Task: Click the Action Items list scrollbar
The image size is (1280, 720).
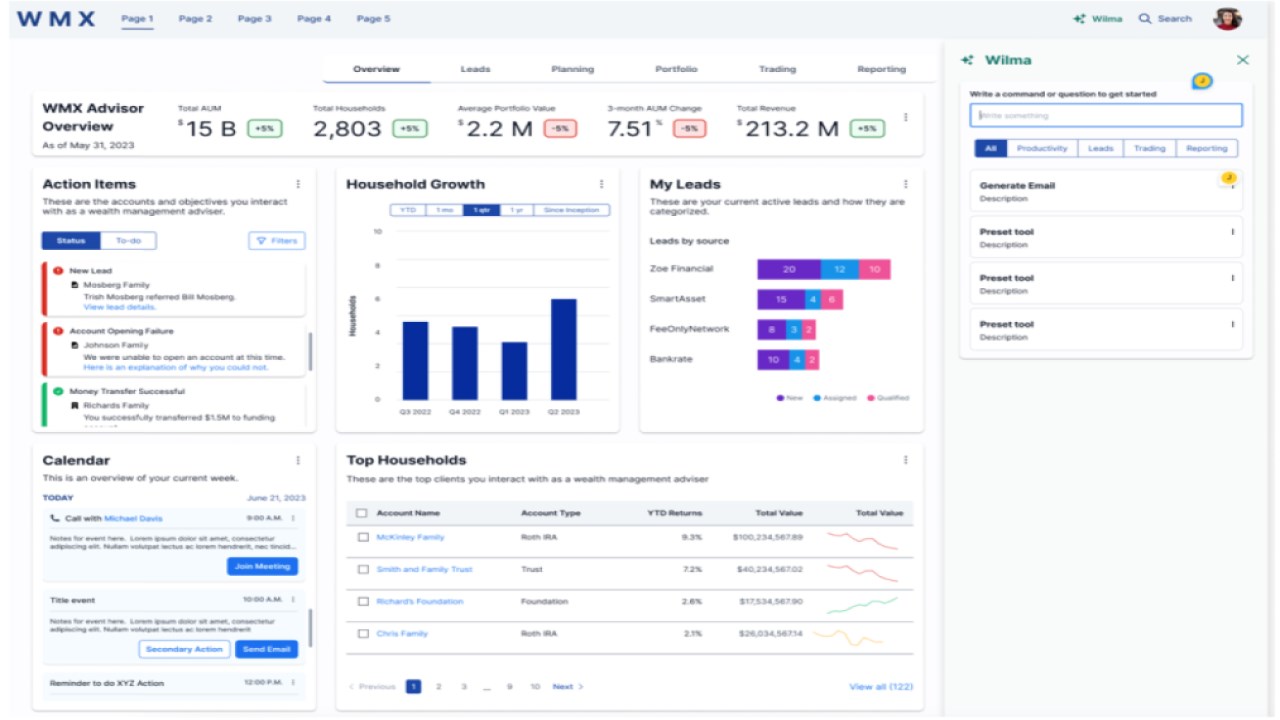Action: point(311,353)
